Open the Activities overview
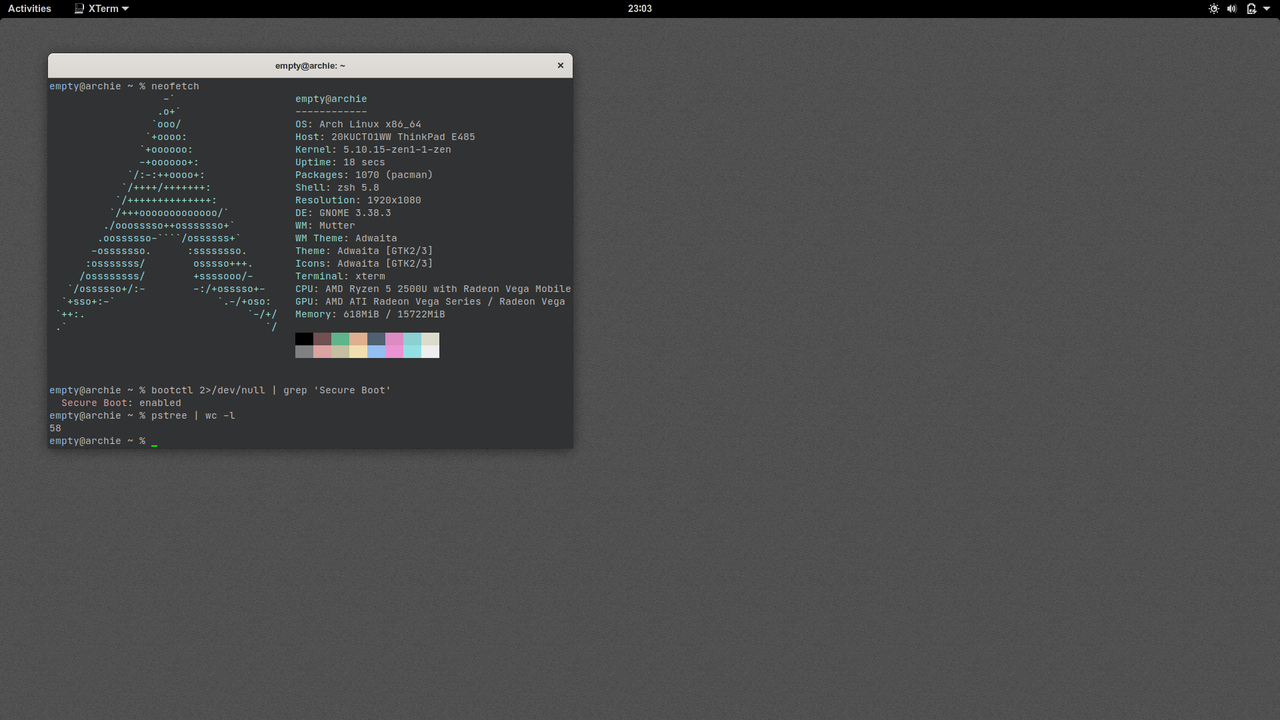Image resolution: width=1280 pixels, height=720 pixels. click(x=29, y=8)
